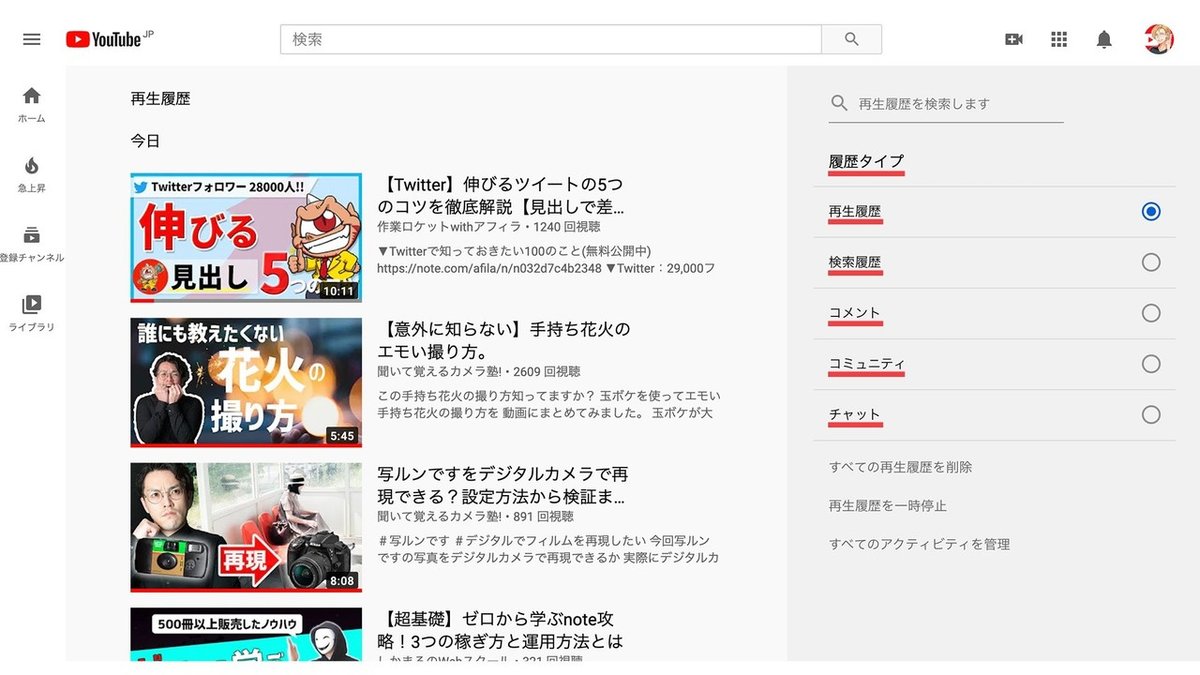Click the search magnifier button
Image resolution: width=1200 pixels, height=675 pixels.
pyautogui.click(x=851, y=39)
